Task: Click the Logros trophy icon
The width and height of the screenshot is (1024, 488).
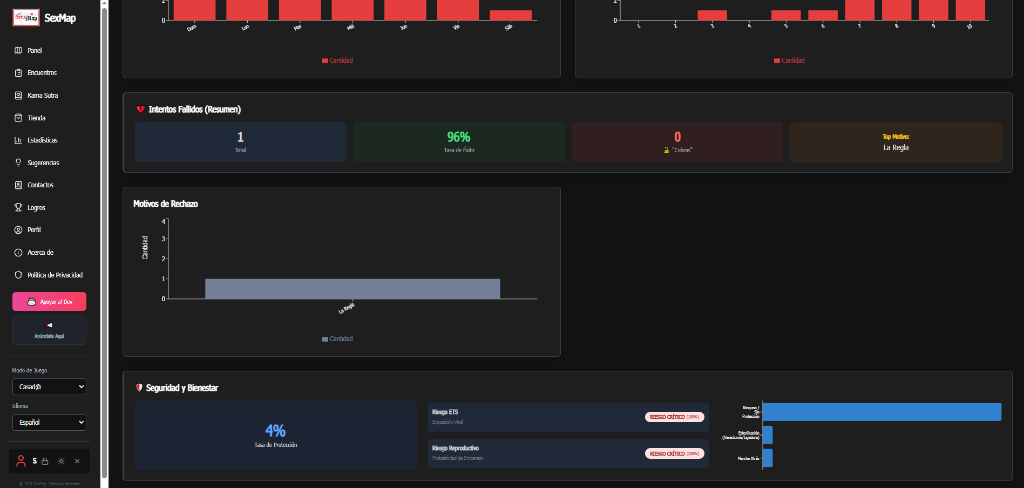Action: [x=18, y=208]
